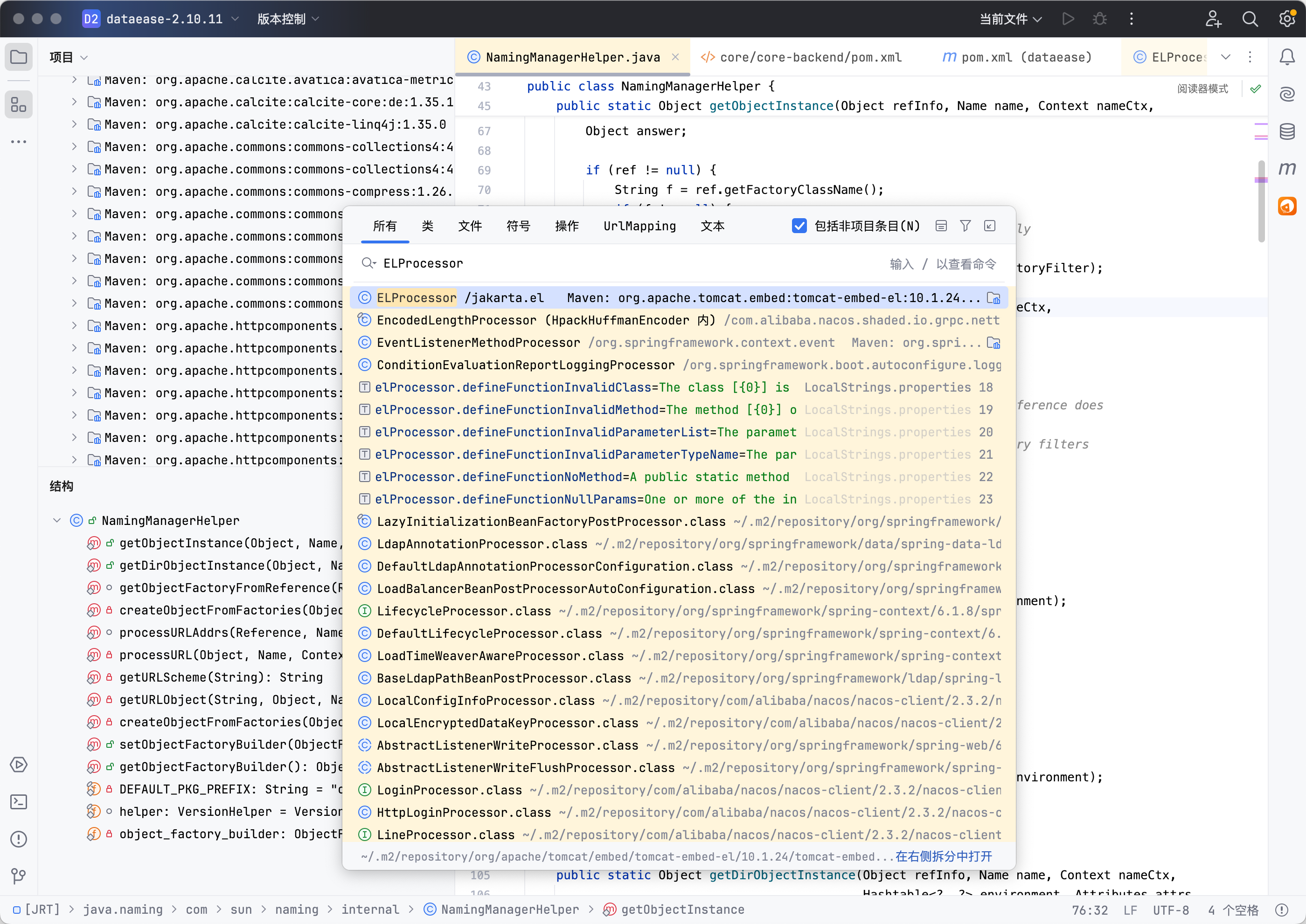The image size is (1306, 924).
Task: Select the HttpLoginProcessor.class search result
Action: point(678,813)
